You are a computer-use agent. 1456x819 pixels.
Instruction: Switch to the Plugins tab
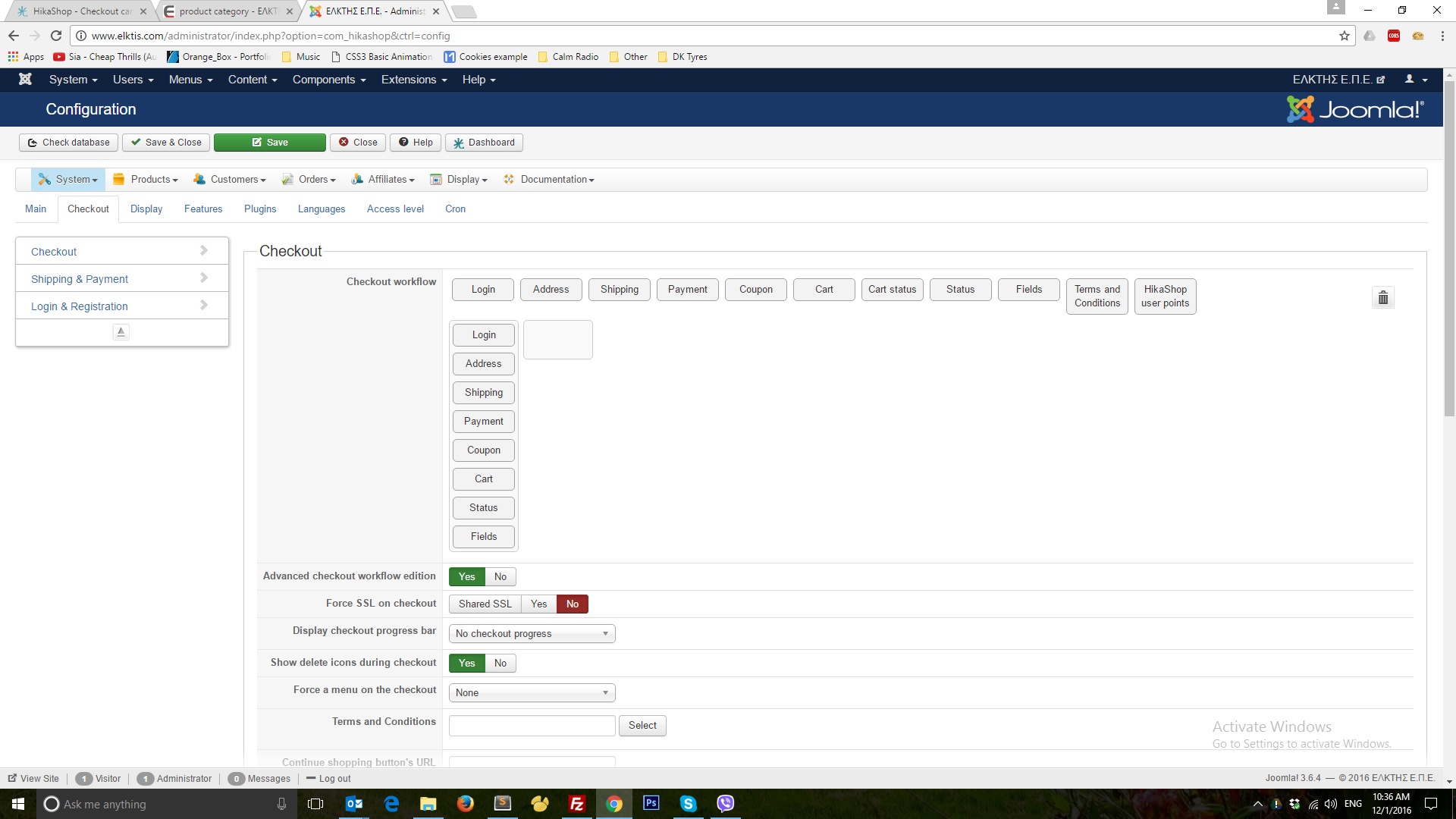pos(260,209)
